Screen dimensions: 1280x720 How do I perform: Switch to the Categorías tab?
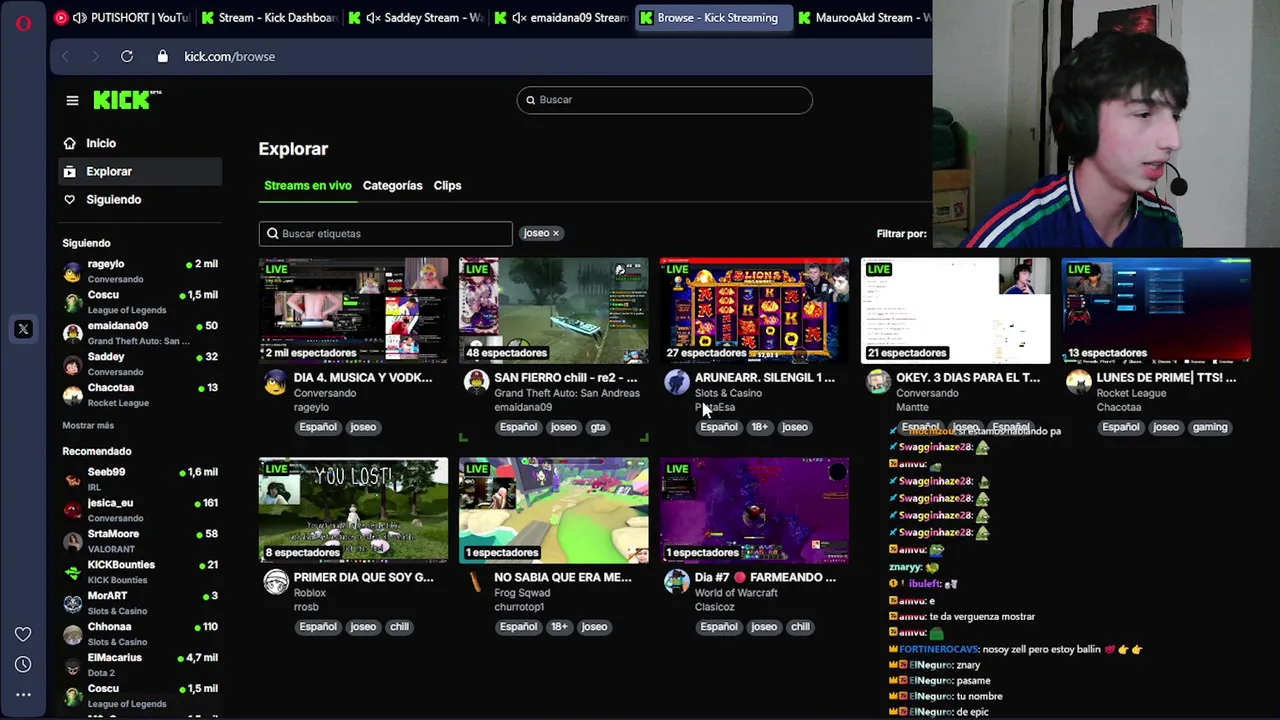[392, 186]
